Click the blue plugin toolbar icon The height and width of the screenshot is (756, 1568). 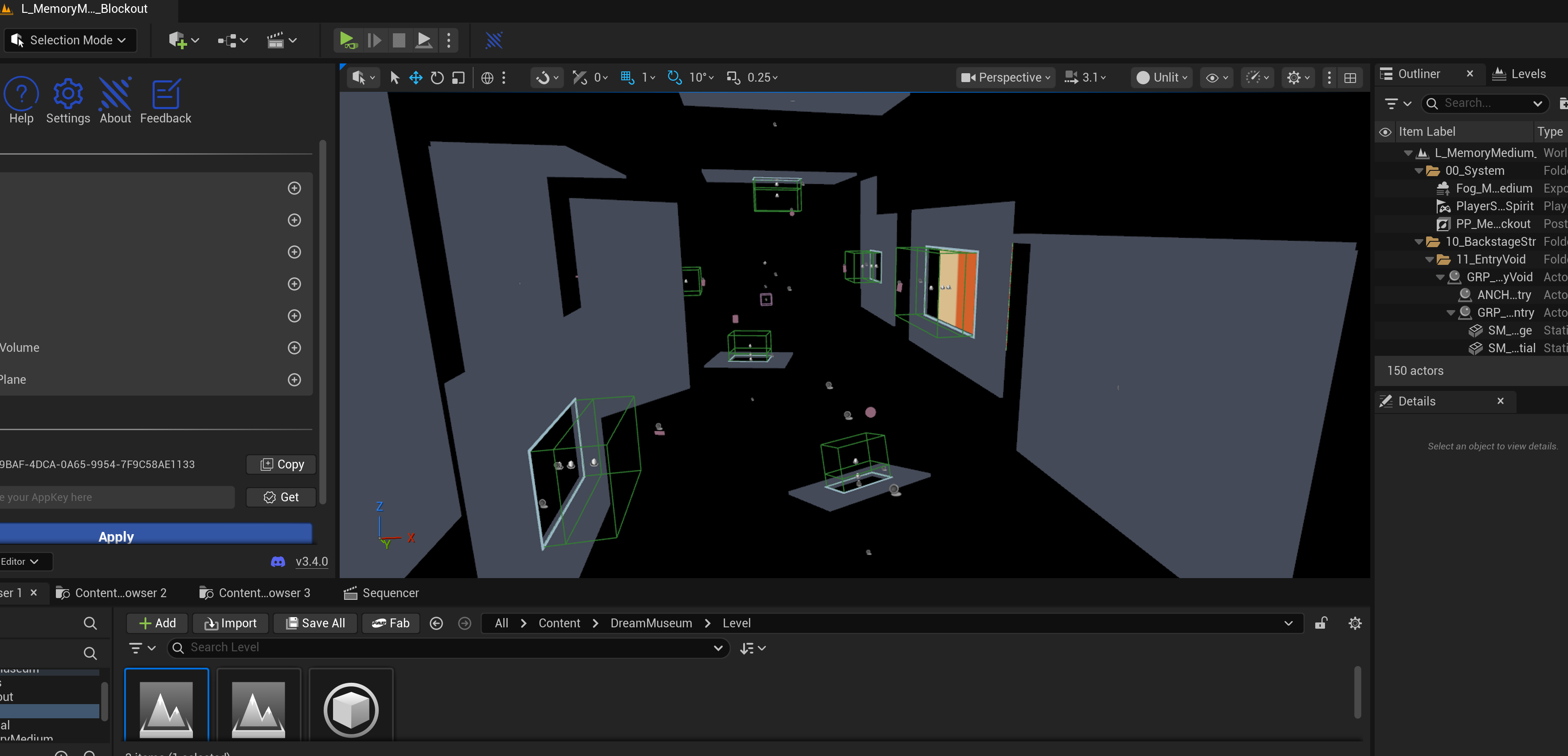[494, 40]
